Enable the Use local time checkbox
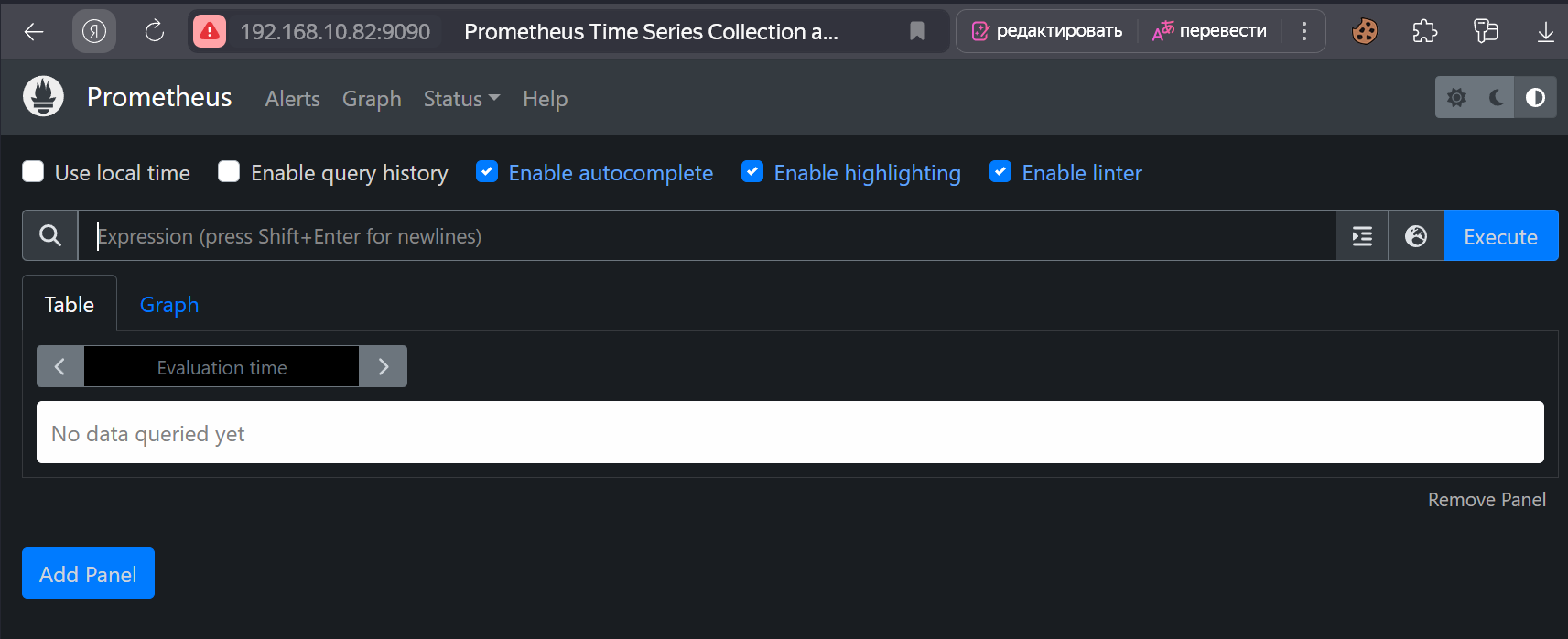1568x639 pixels. (x=33, y=172)
